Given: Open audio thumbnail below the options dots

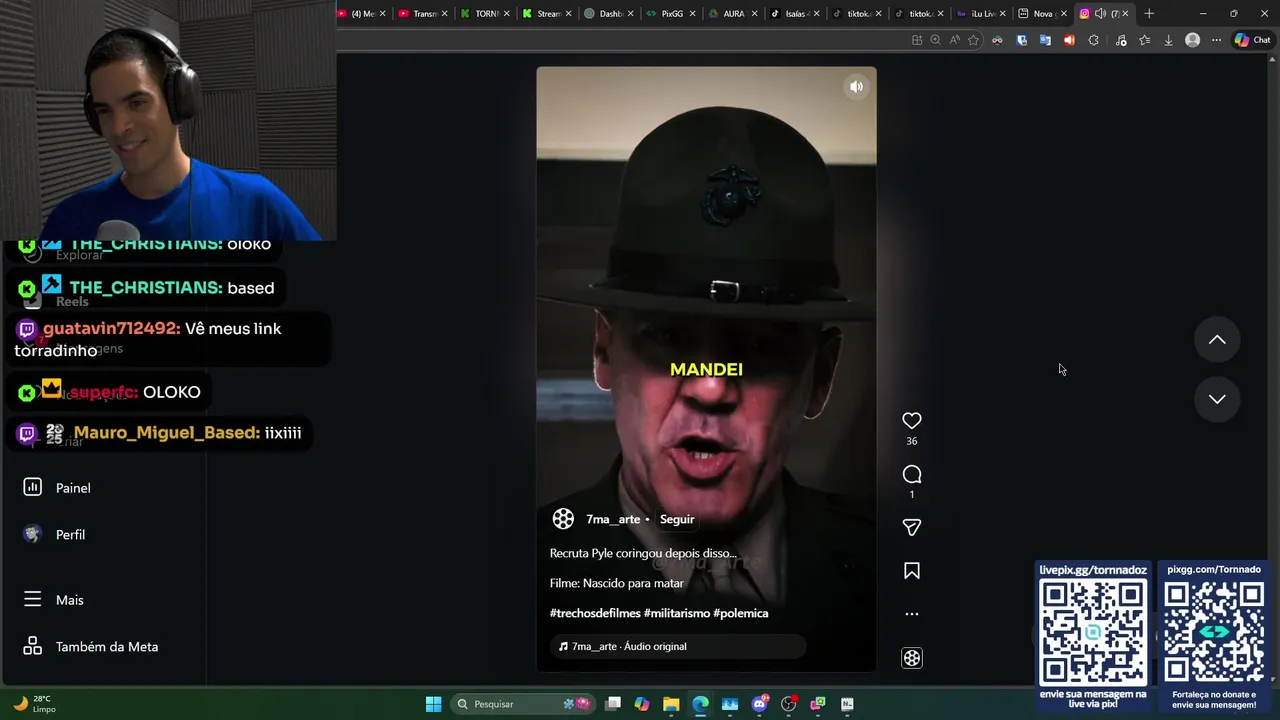Looking at the screenshot, I should pos(911,658).
